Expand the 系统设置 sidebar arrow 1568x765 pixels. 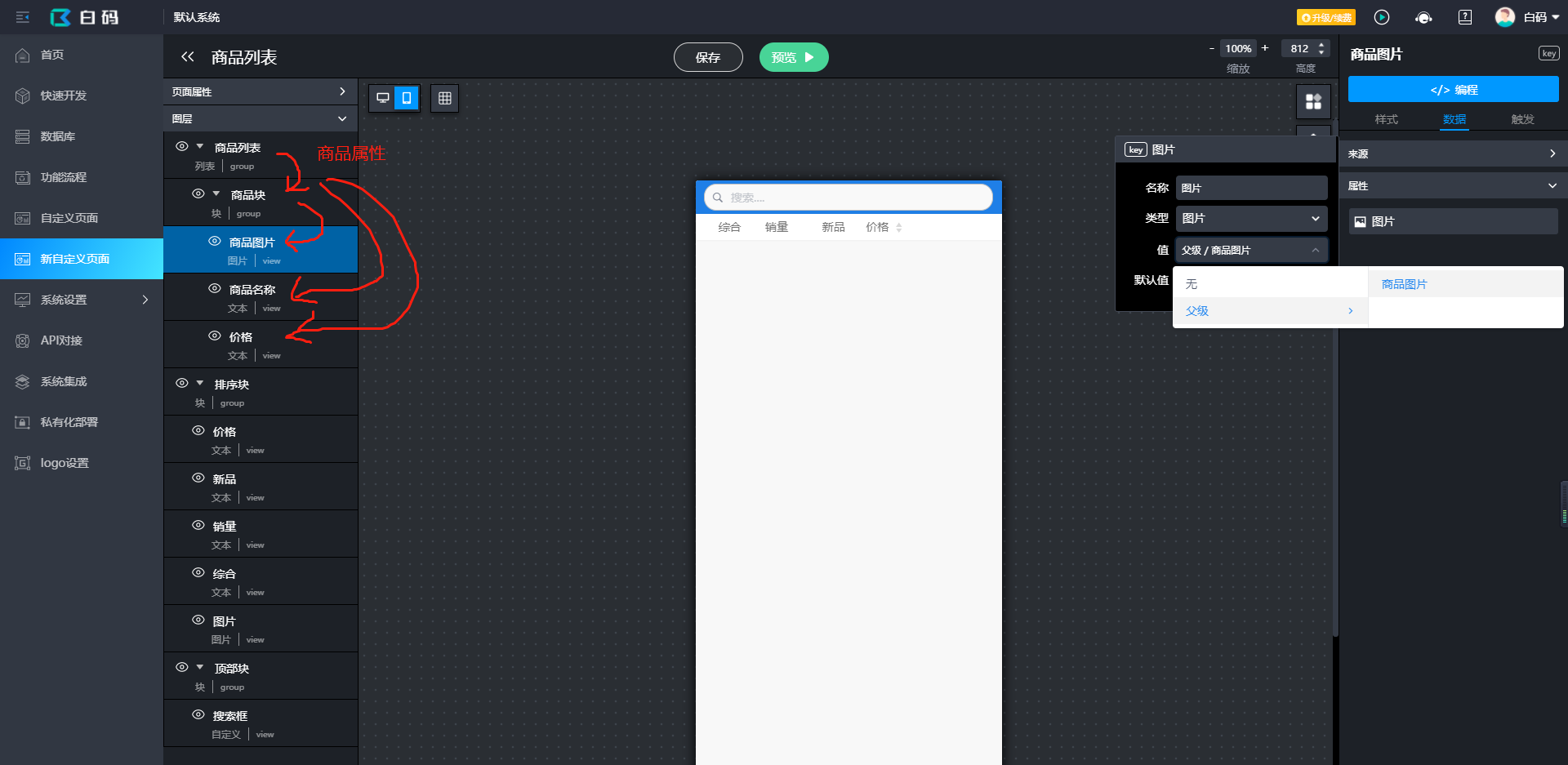tap(145, 300)
